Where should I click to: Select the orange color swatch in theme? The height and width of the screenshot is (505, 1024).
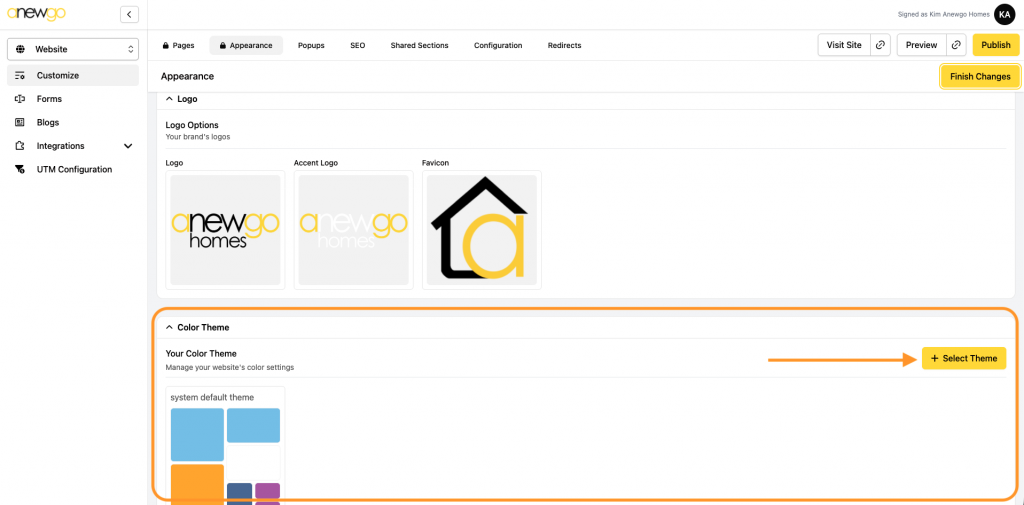[x=197, y=484]
